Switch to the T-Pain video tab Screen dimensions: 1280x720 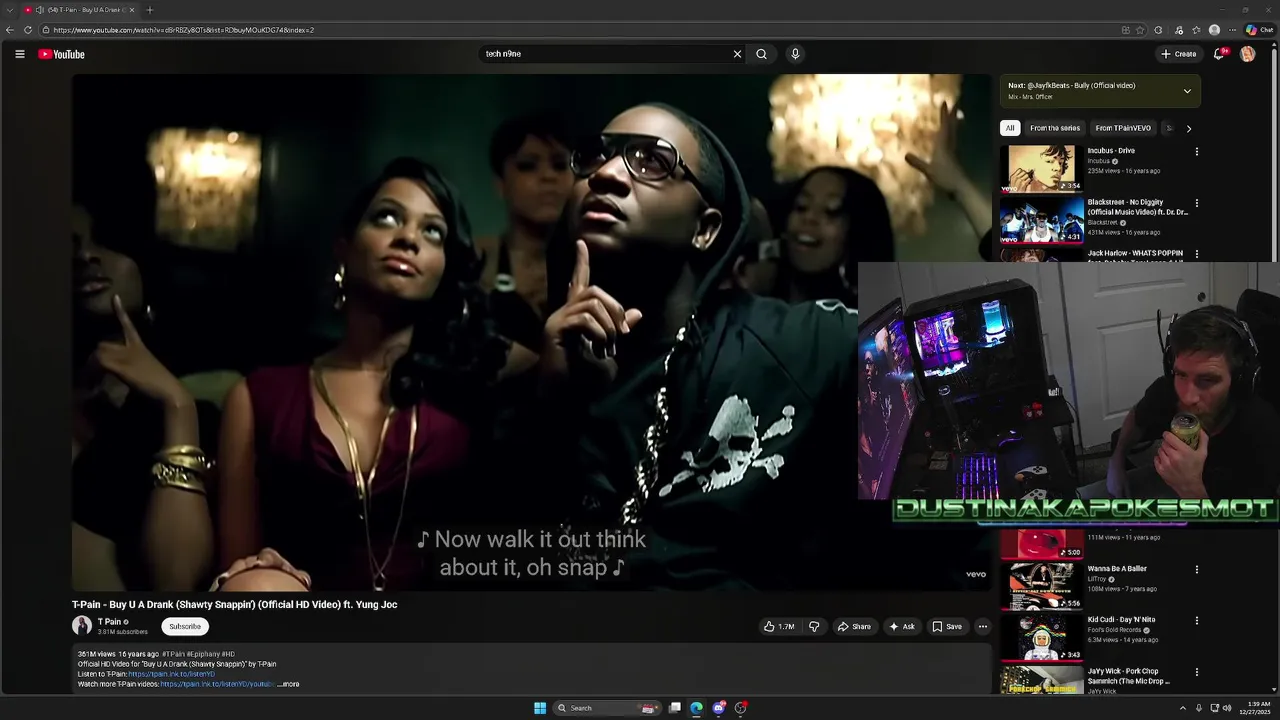pyautogui.click(x=80, y=10)
